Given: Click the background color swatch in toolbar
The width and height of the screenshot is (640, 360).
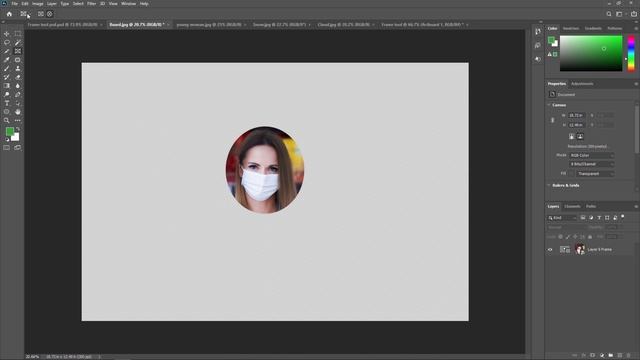Looking at the screenshot, I should 16,138.
